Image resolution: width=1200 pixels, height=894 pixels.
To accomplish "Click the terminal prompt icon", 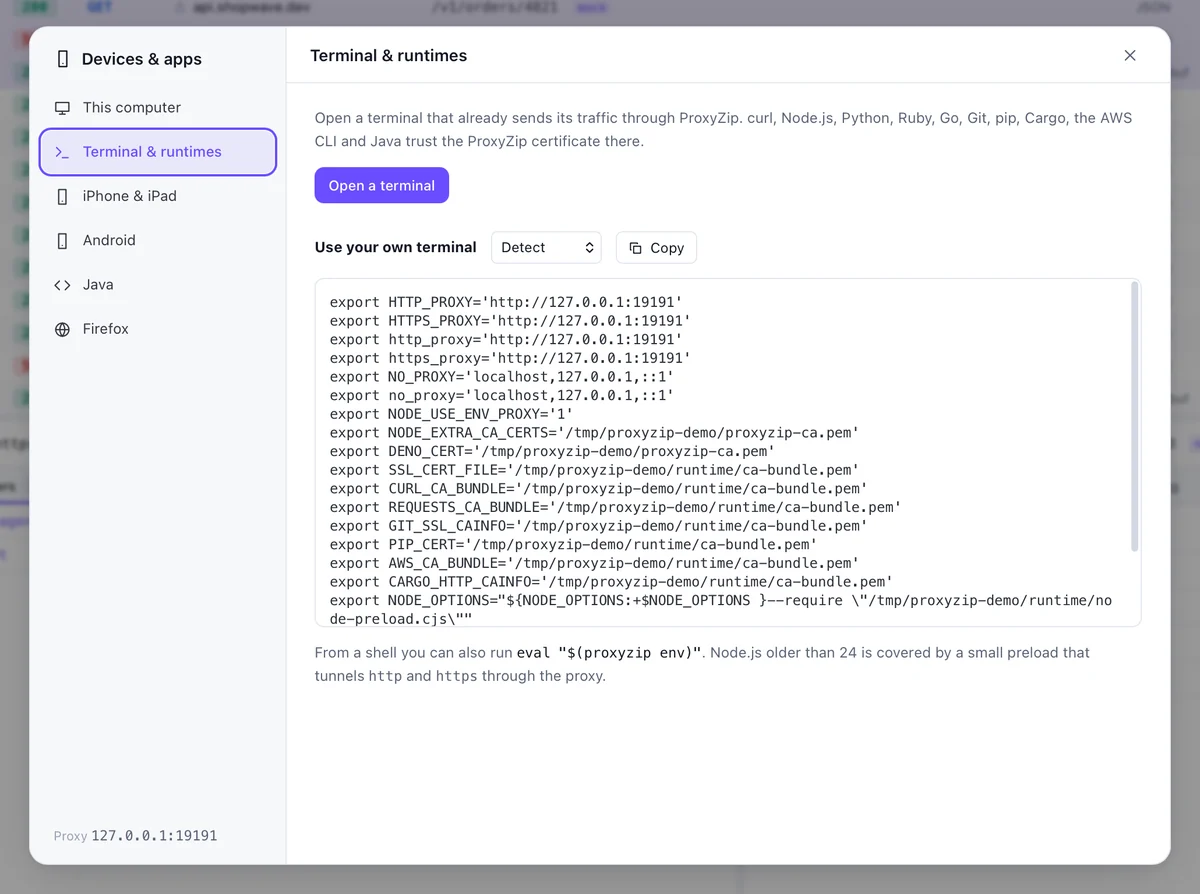I will click(x=62, y=152).
